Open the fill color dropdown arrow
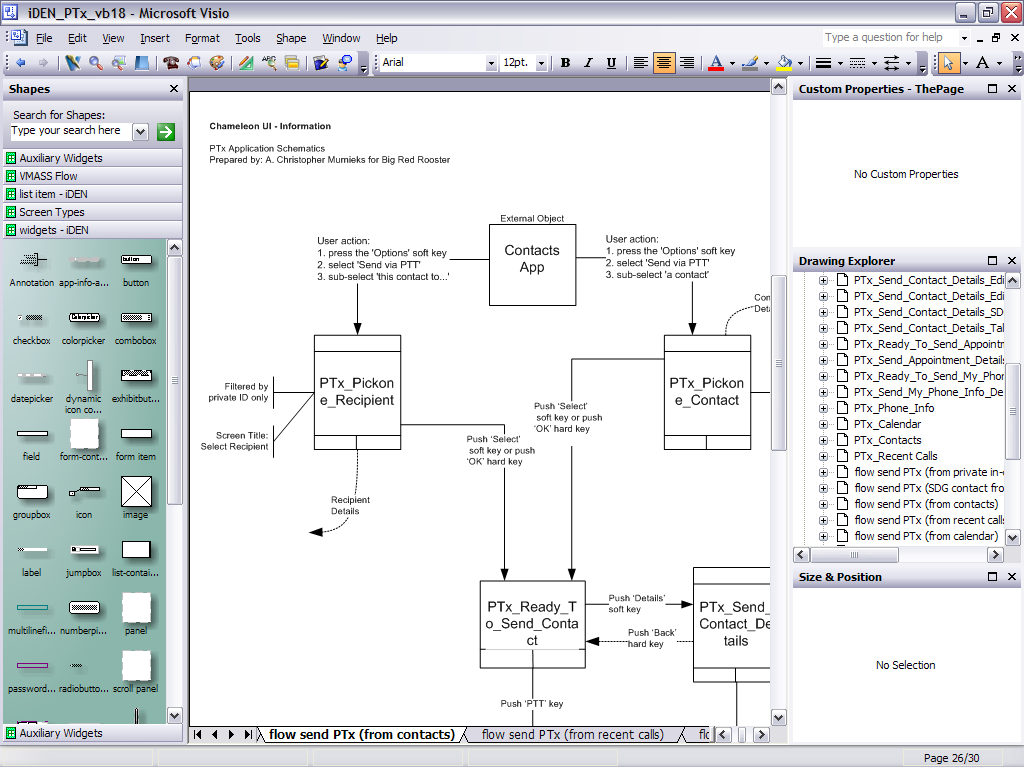 point(801,63)
